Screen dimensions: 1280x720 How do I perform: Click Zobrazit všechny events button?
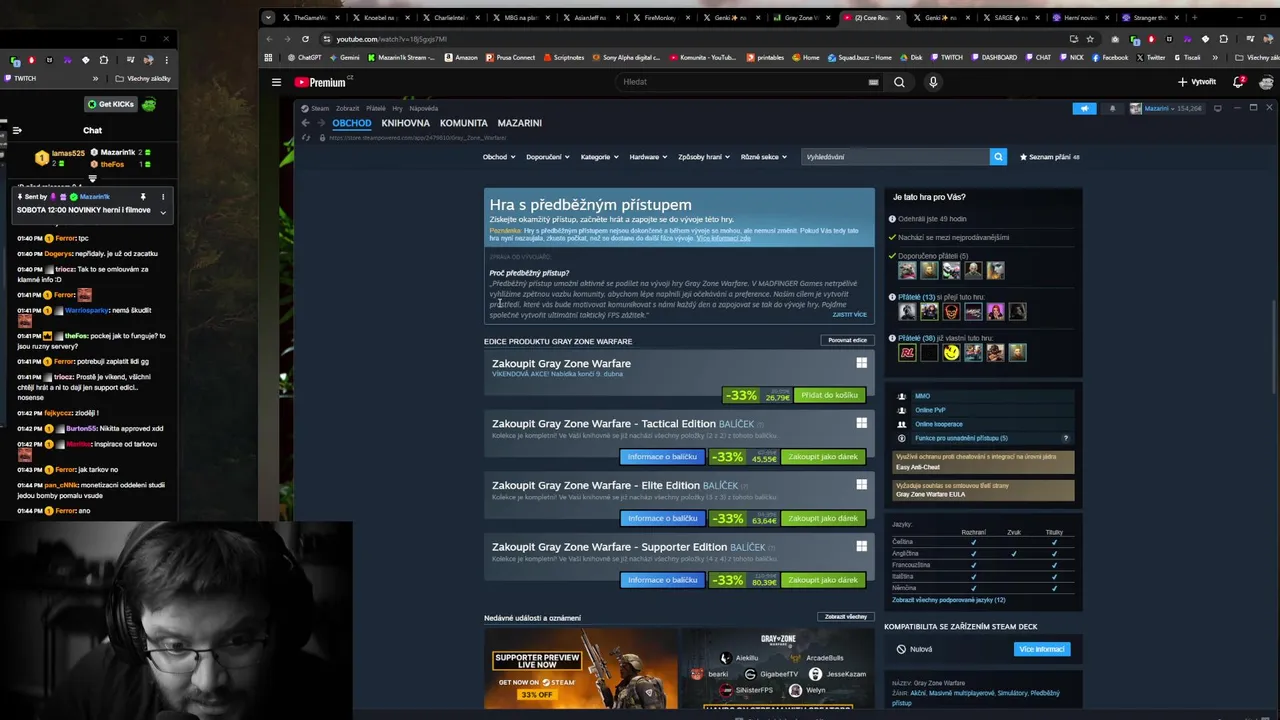pos(845,617)
